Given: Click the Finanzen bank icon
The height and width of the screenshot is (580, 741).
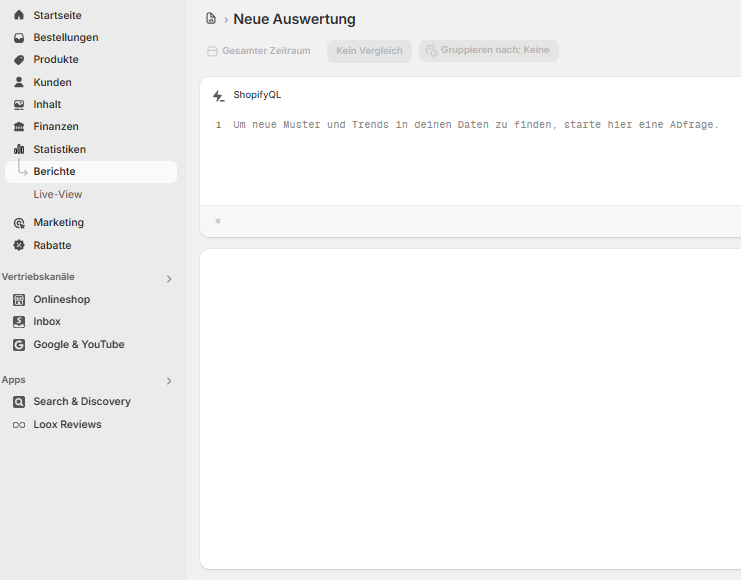Looking at the screenshot, I should tap(19, 127).
